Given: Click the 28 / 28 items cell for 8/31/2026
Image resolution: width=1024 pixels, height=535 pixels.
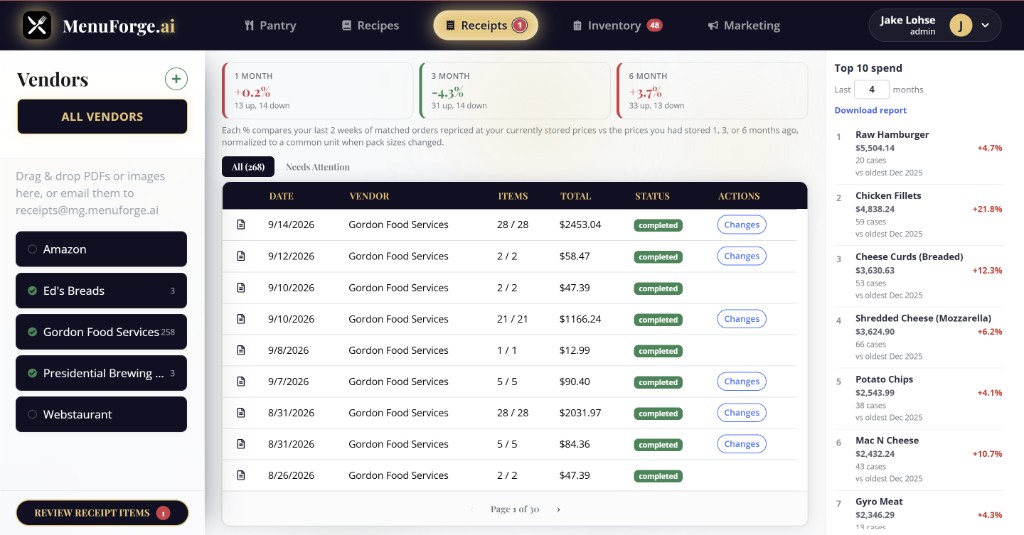Looking at the screenshot, I should coord(513,413).
